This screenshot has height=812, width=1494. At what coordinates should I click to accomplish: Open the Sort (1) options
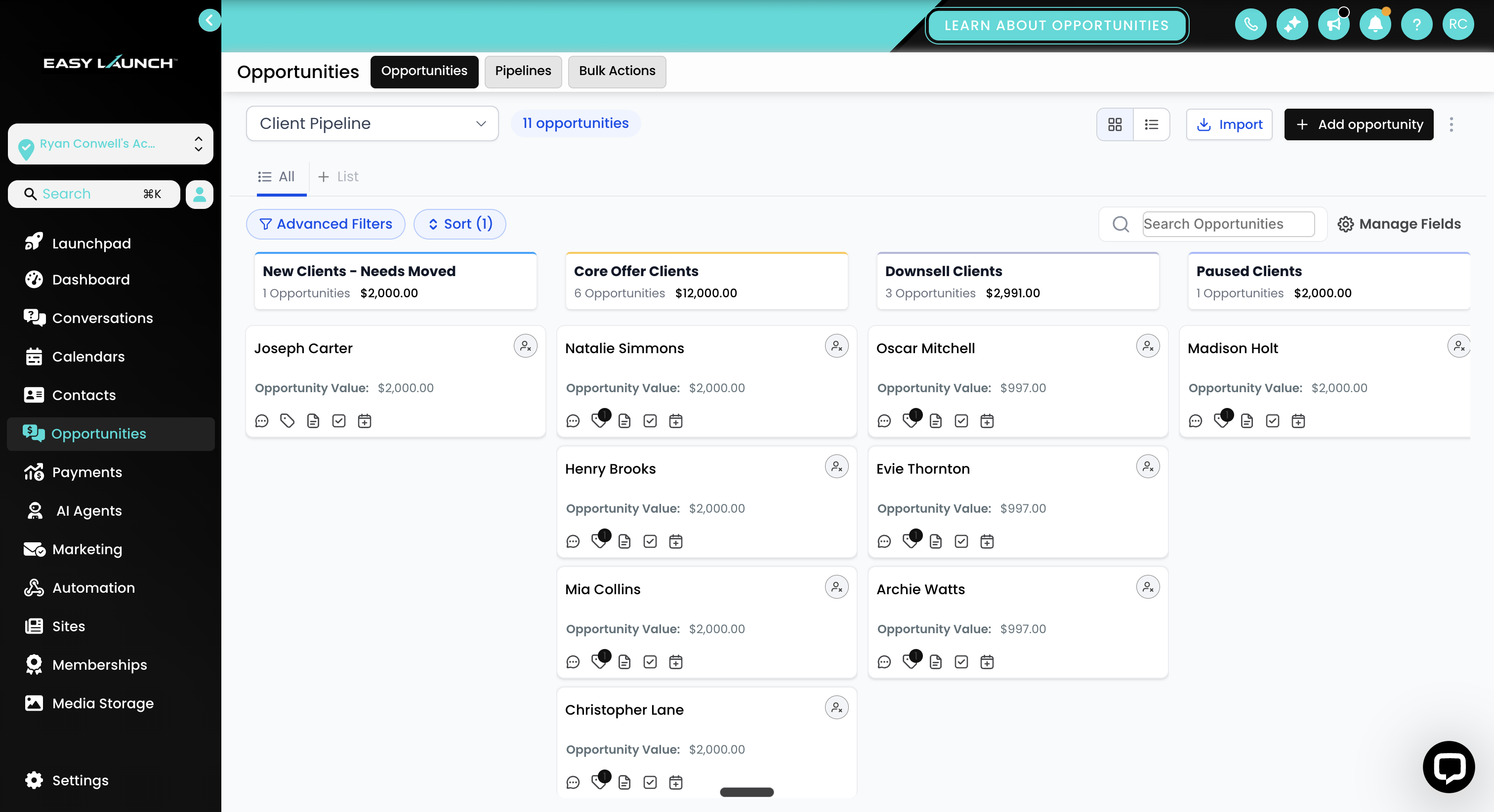[459, 224]
